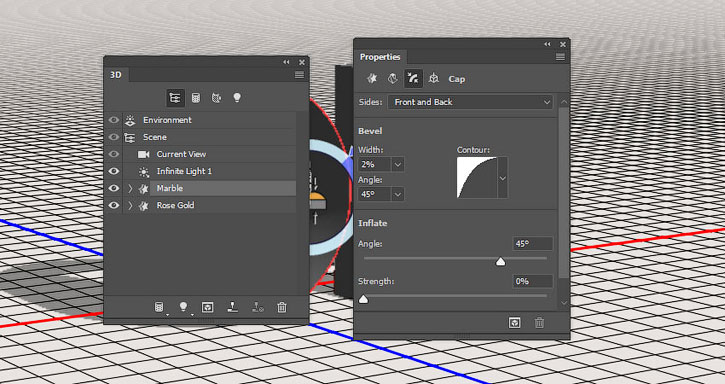Select the 3D panel tab
Viewport: 725px width, 384px height.
pyautogui.click(x=116, y=74)
